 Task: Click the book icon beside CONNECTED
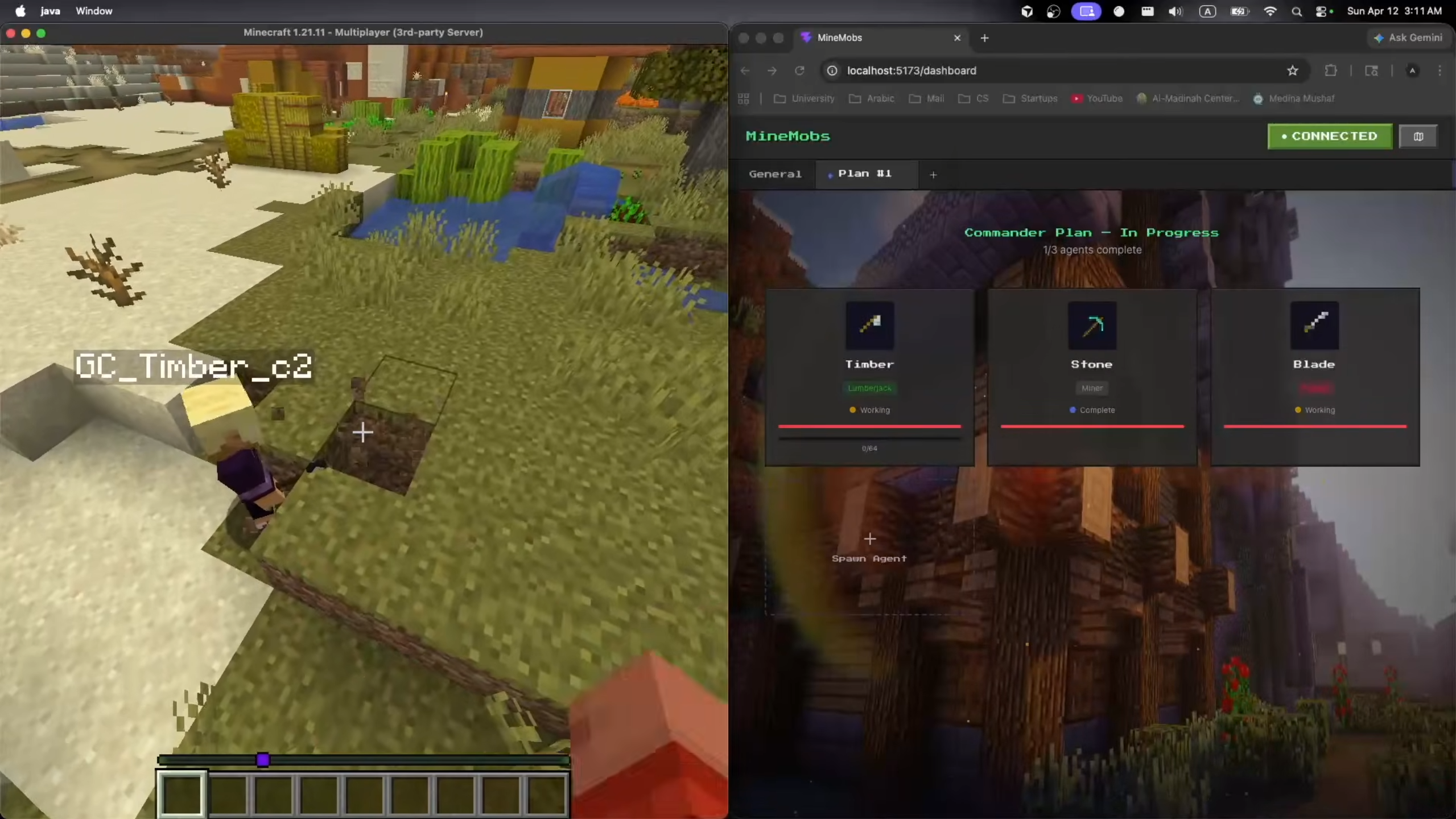(x=1418, y=136)
